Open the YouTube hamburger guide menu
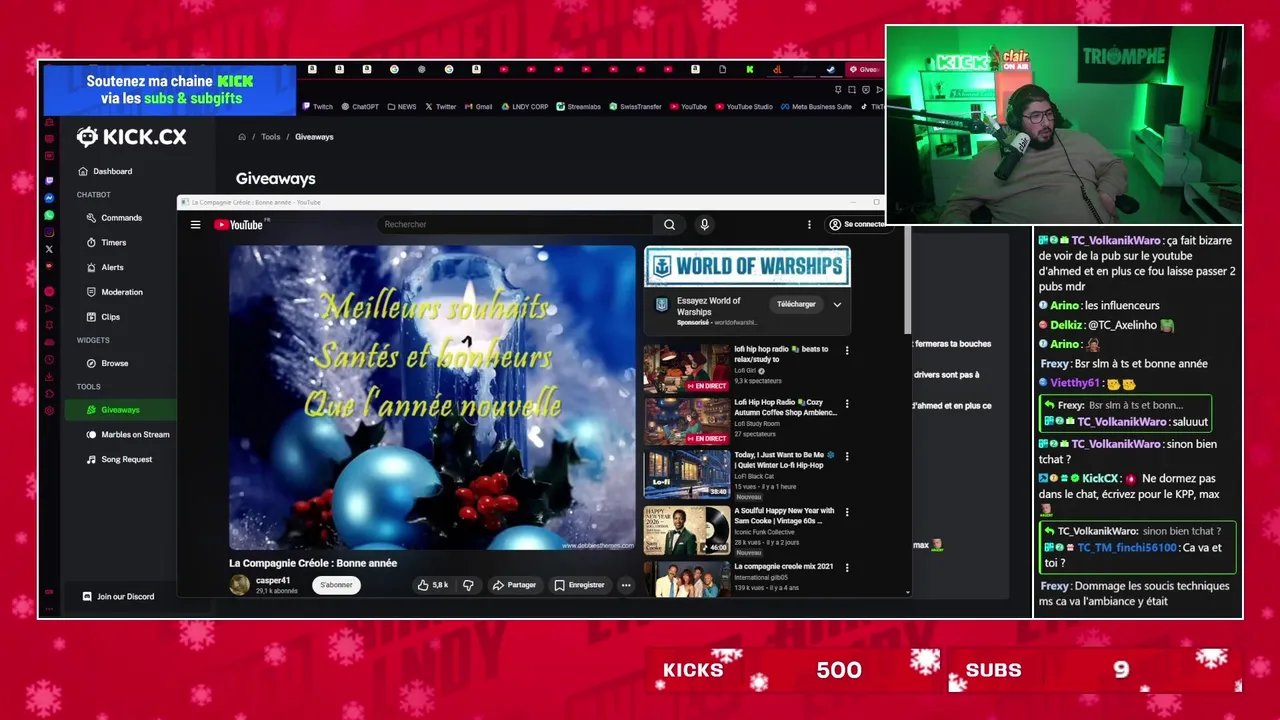 [195, 225]
